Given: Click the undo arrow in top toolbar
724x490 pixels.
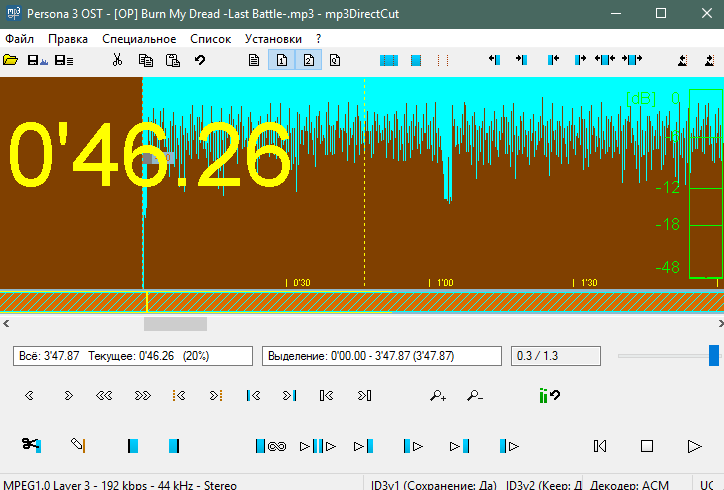Looking at the screenshot, I should (200, 61).
